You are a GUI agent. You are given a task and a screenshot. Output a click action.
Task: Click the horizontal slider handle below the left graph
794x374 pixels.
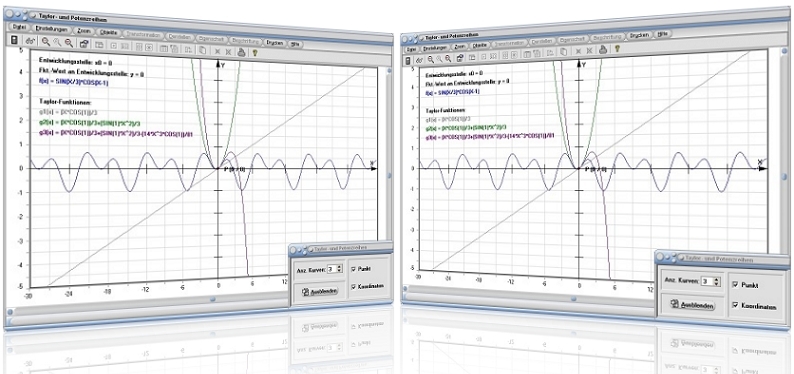point(212,299)
